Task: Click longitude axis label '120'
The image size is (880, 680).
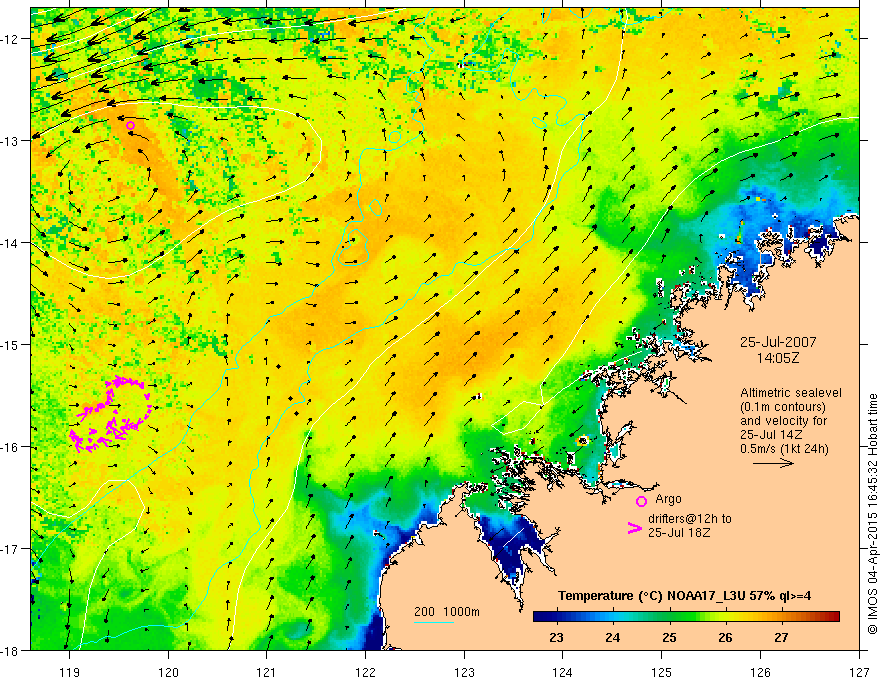Action: click(x=168, y=672)
